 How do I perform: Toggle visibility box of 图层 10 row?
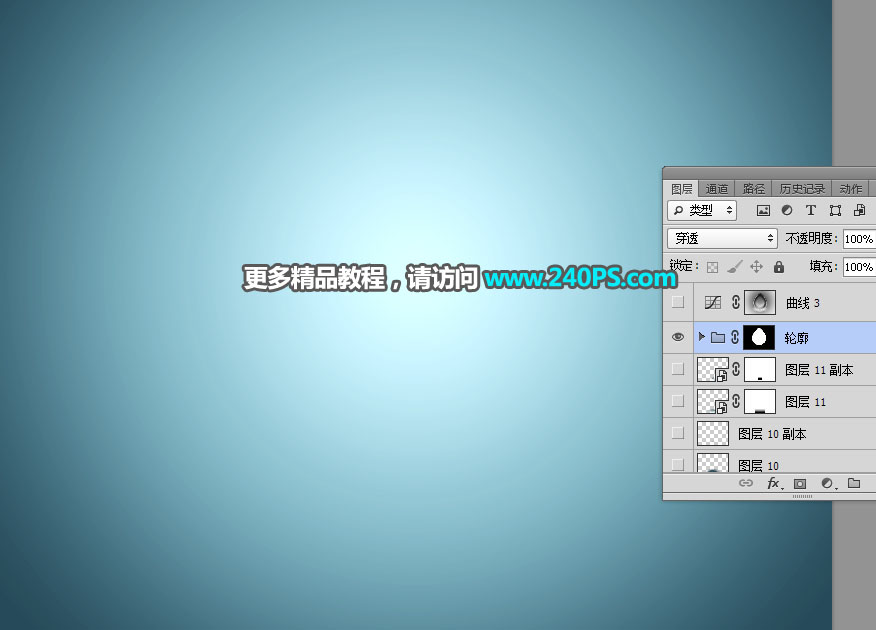click(678, 464)
